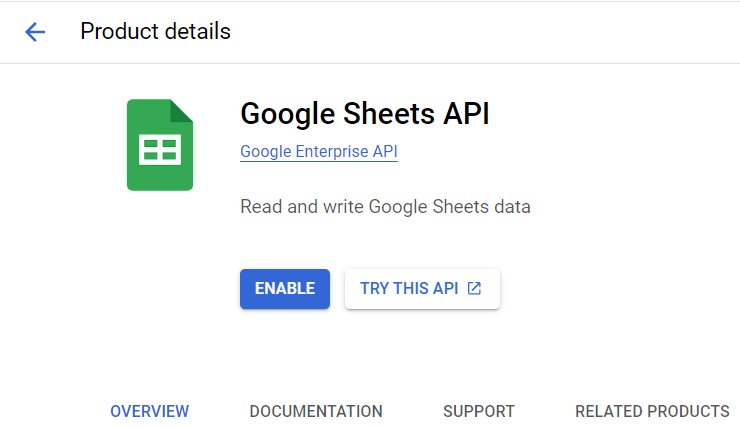Select the Google Sheets API title text
The image size is (740, 427).
coord(365,114)
